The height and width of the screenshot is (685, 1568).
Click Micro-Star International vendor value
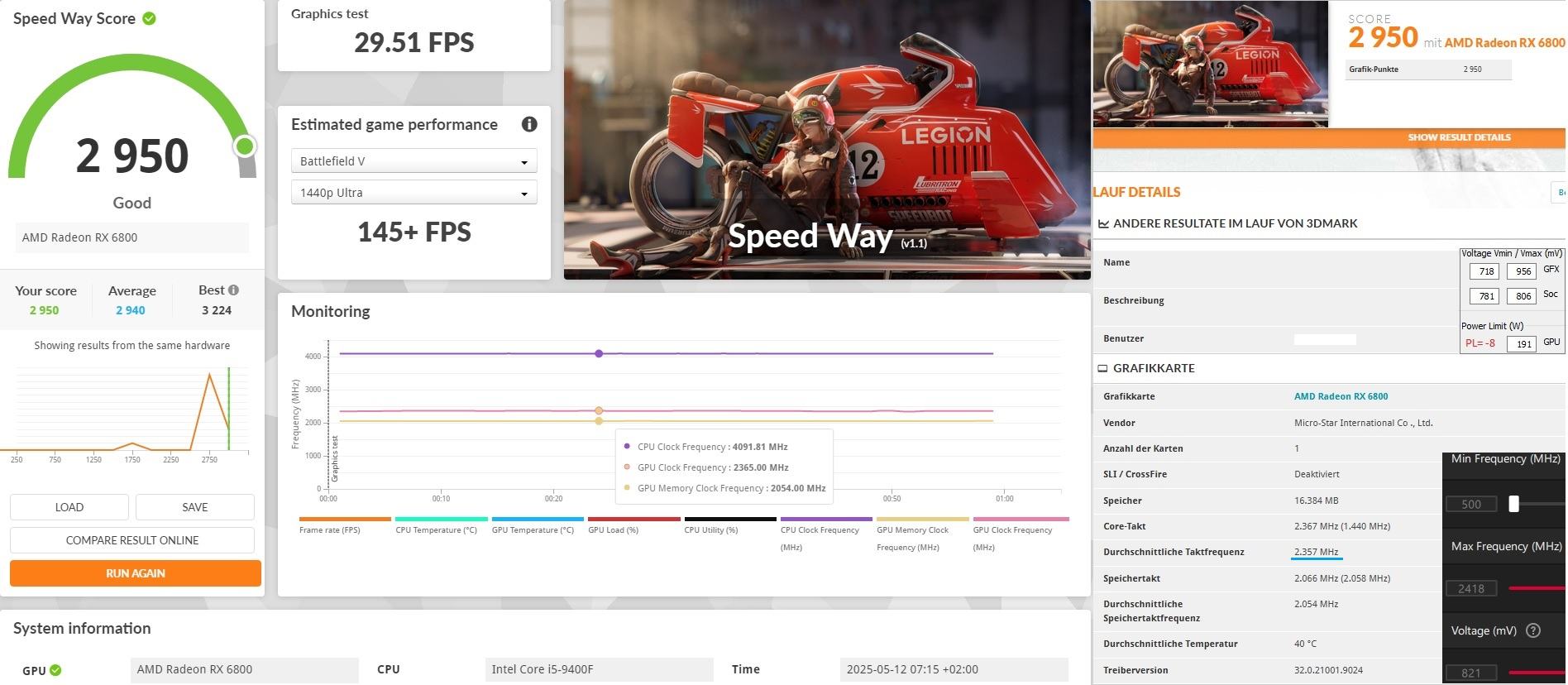click(x=1363, y=423)
